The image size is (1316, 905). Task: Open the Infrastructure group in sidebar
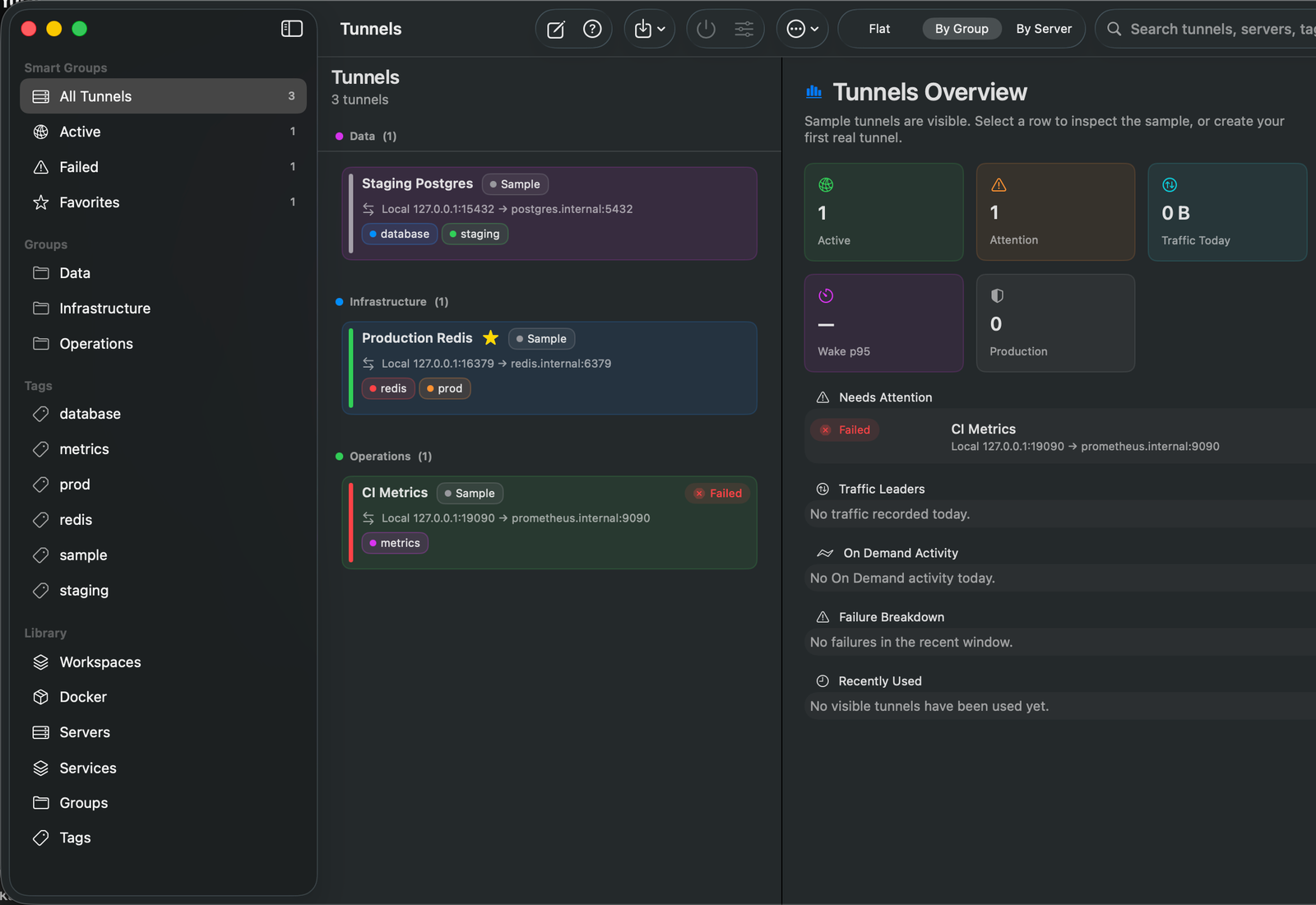click(x=163, y=309)
